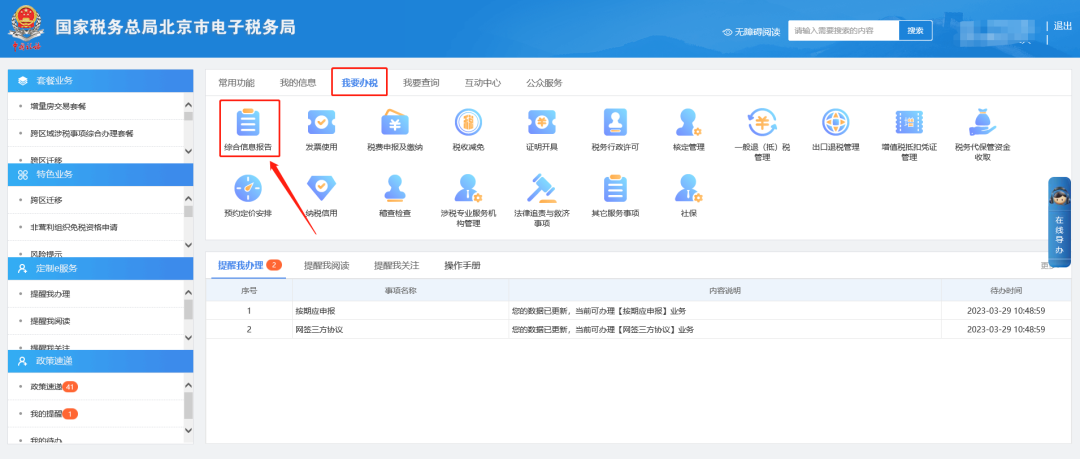The height and width of the screenshot is (459, 1080).
Task: Click the down arrow in 特色业务 panel
Action: coord(189,245)
